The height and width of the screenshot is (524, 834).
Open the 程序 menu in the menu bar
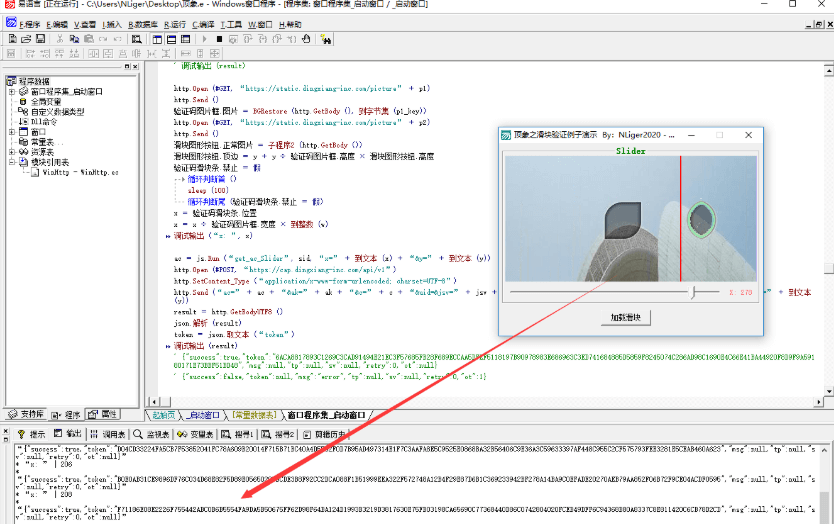[x=30, y=23]
